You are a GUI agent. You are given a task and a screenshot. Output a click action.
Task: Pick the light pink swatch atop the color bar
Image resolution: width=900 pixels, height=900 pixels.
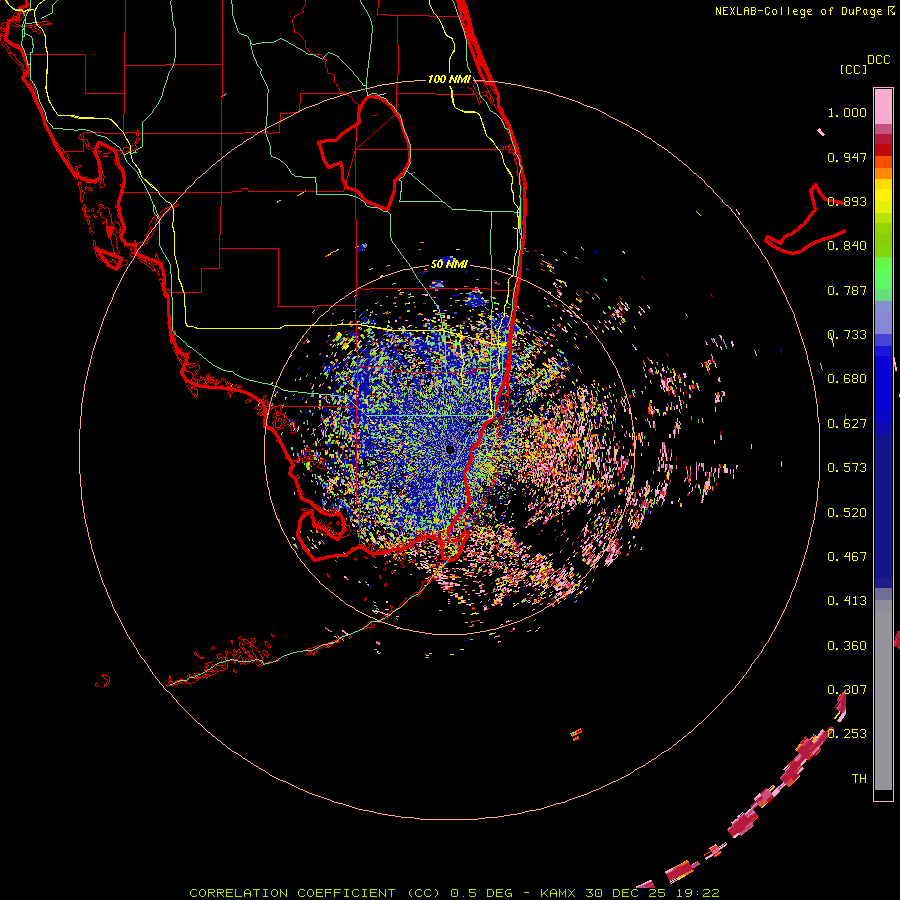click(x=883, y=106)
